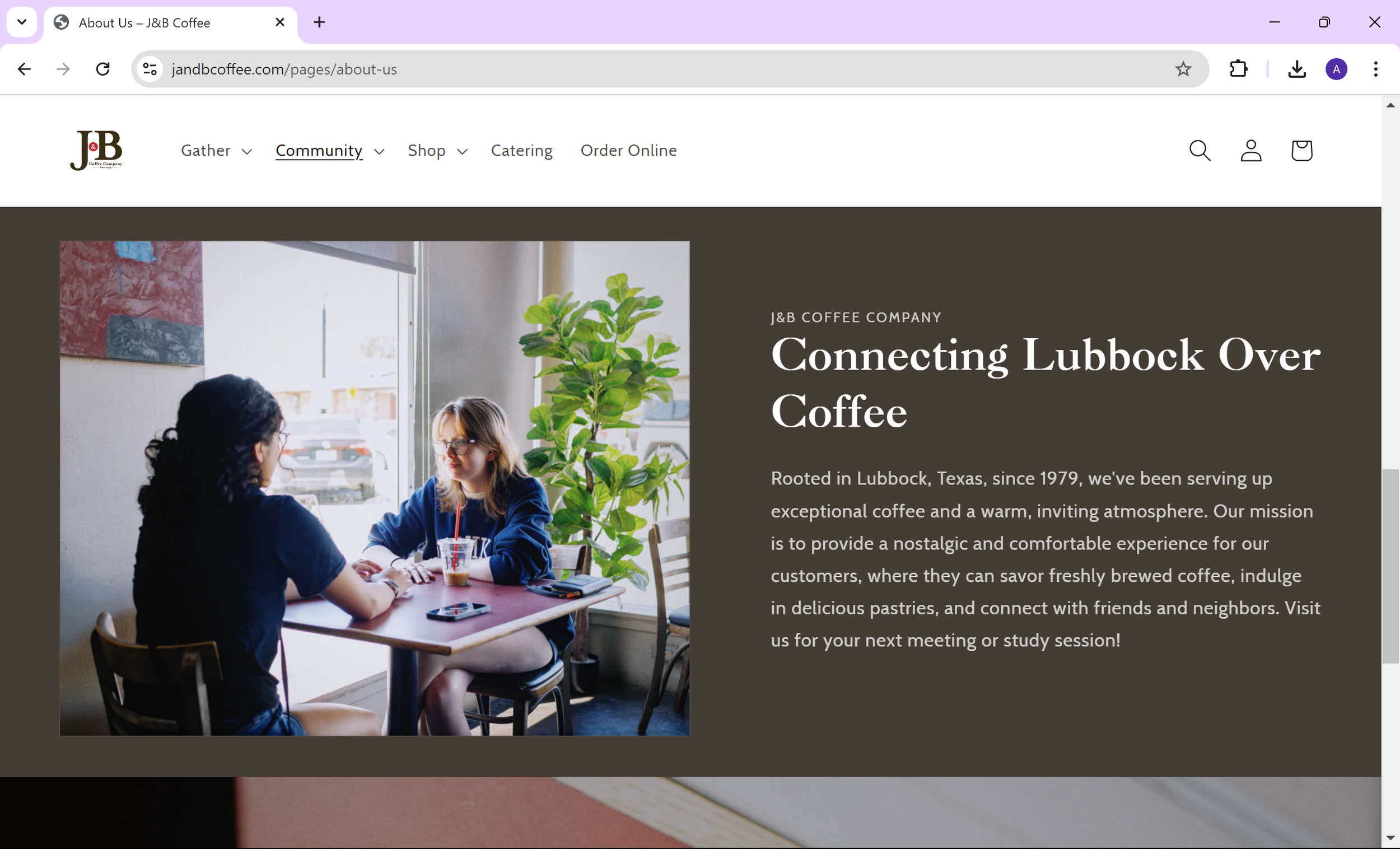Expand the Community dropdown menu
Image resolution: width=1400 pixels, height=849 pixels.
pos(330,151)
